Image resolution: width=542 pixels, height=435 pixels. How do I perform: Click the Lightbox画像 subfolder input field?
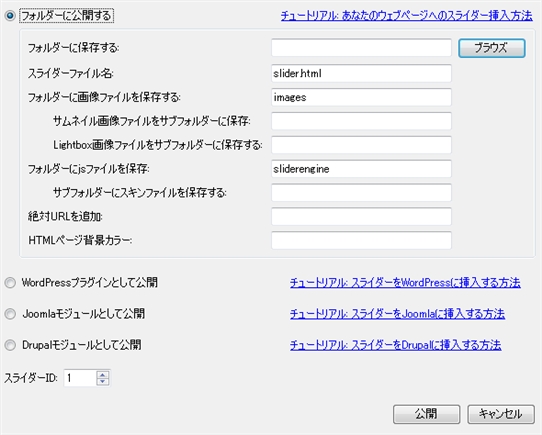(x=361, y=145)
